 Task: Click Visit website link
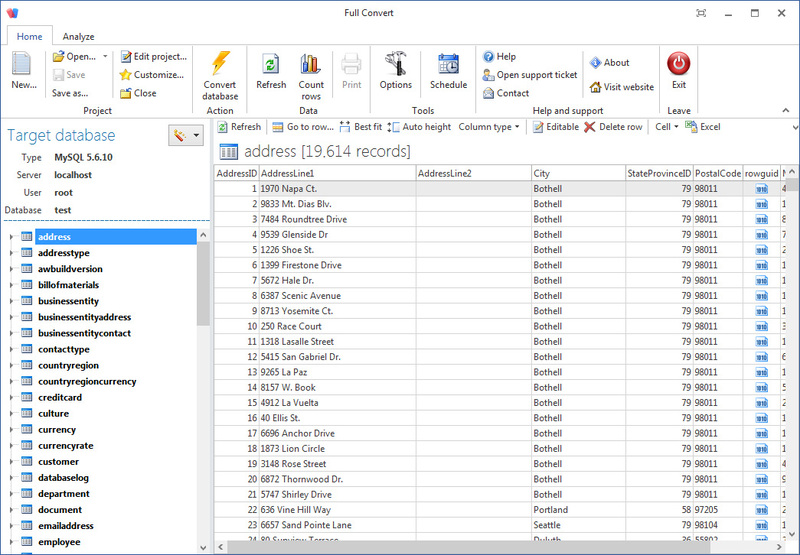point(621,87)
